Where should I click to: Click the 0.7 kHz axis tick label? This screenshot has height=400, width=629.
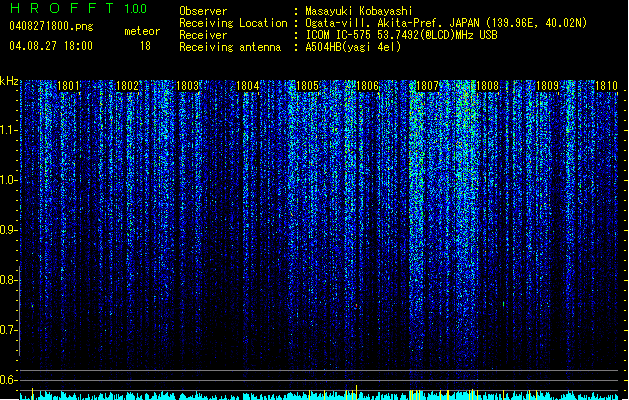[x=8, y=330]
